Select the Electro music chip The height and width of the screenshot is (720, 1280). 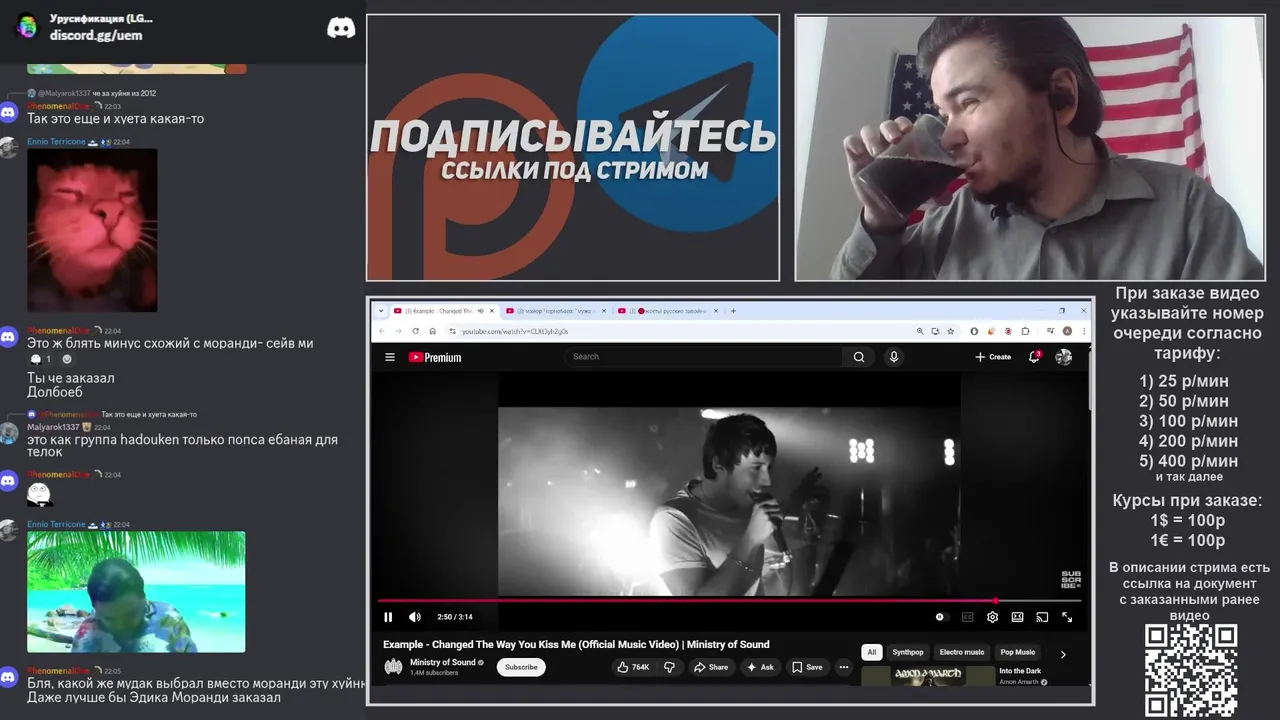(x=962, y=652)
